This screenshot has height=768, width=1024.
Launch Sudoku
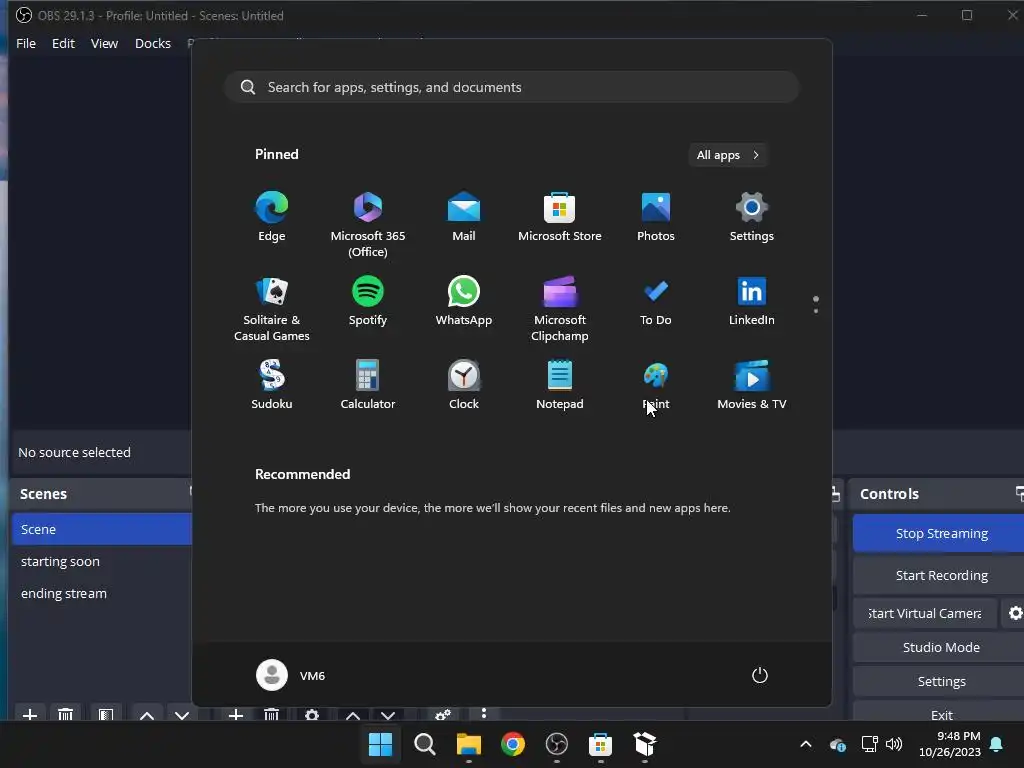click(x=272, y=385)
